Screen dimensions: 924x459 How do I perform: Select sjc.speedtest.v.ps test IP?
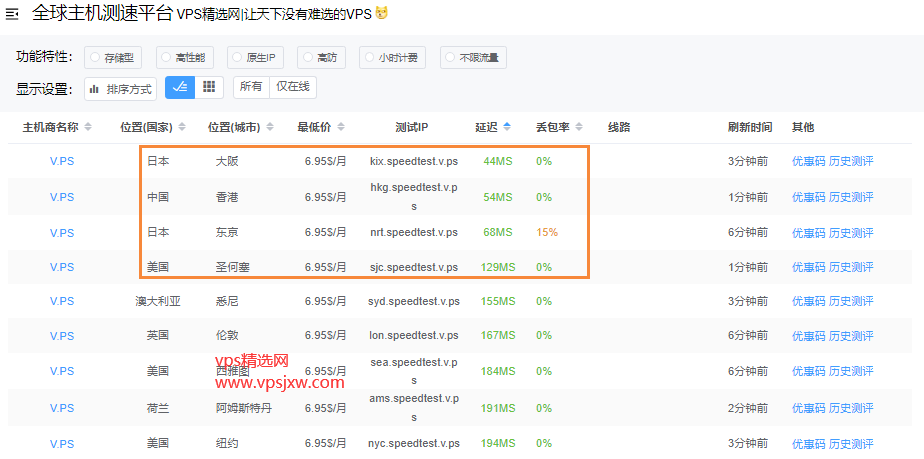coord(414,267)
